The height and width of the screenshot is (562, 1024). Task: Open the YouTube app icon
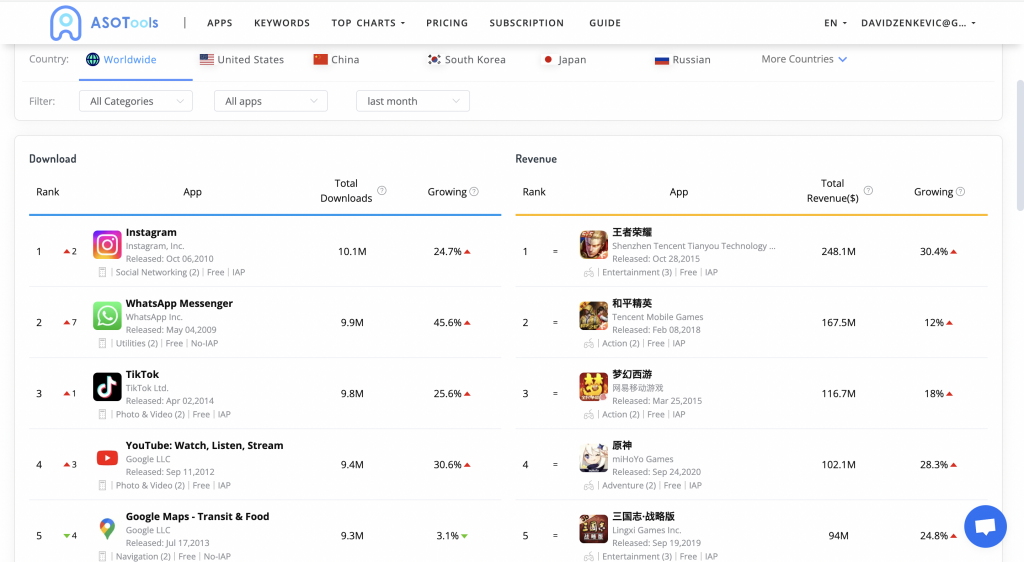pos(107,458)
